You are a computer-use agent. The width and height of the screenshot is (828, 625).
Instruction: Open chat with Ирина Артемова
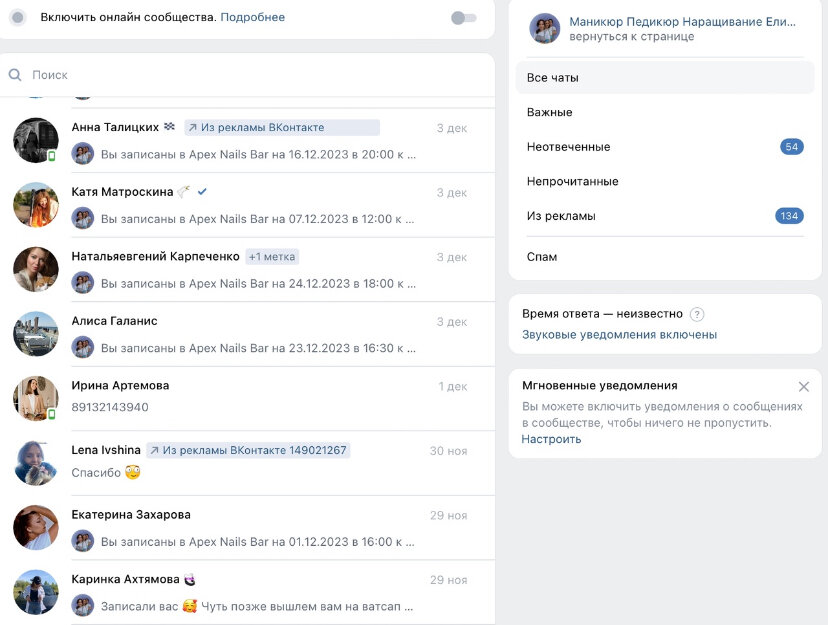point(247,399)
